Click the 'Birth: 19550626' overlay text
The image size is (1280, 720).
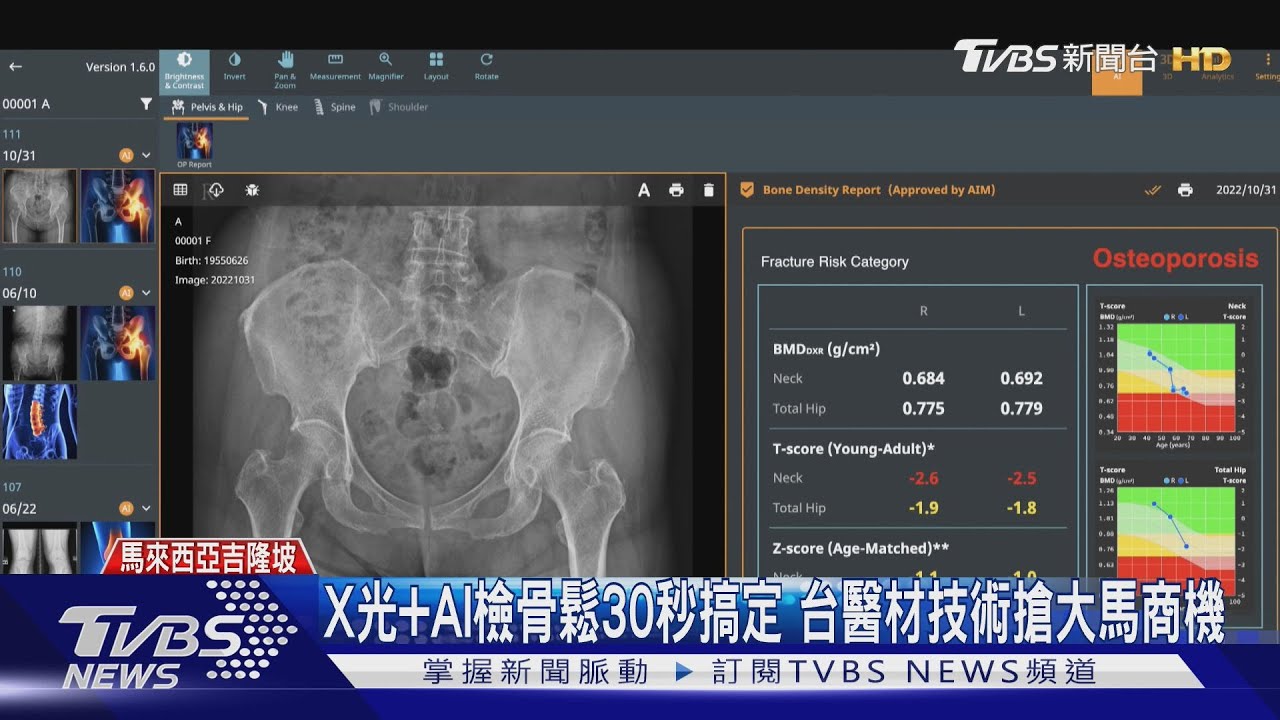click(x=211, y=260)
